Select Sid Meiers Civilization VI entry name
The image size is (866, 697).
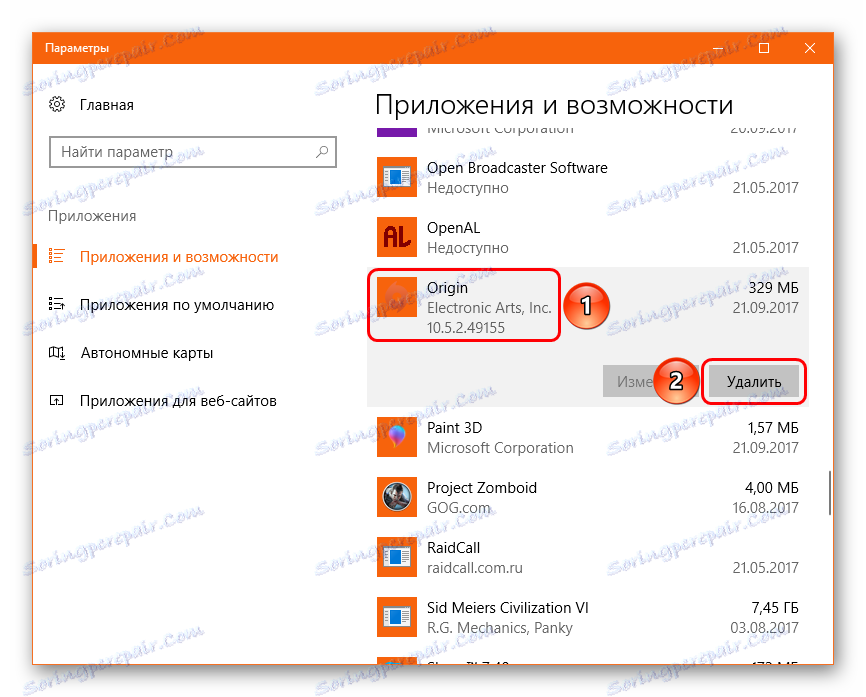pos(508,608)
